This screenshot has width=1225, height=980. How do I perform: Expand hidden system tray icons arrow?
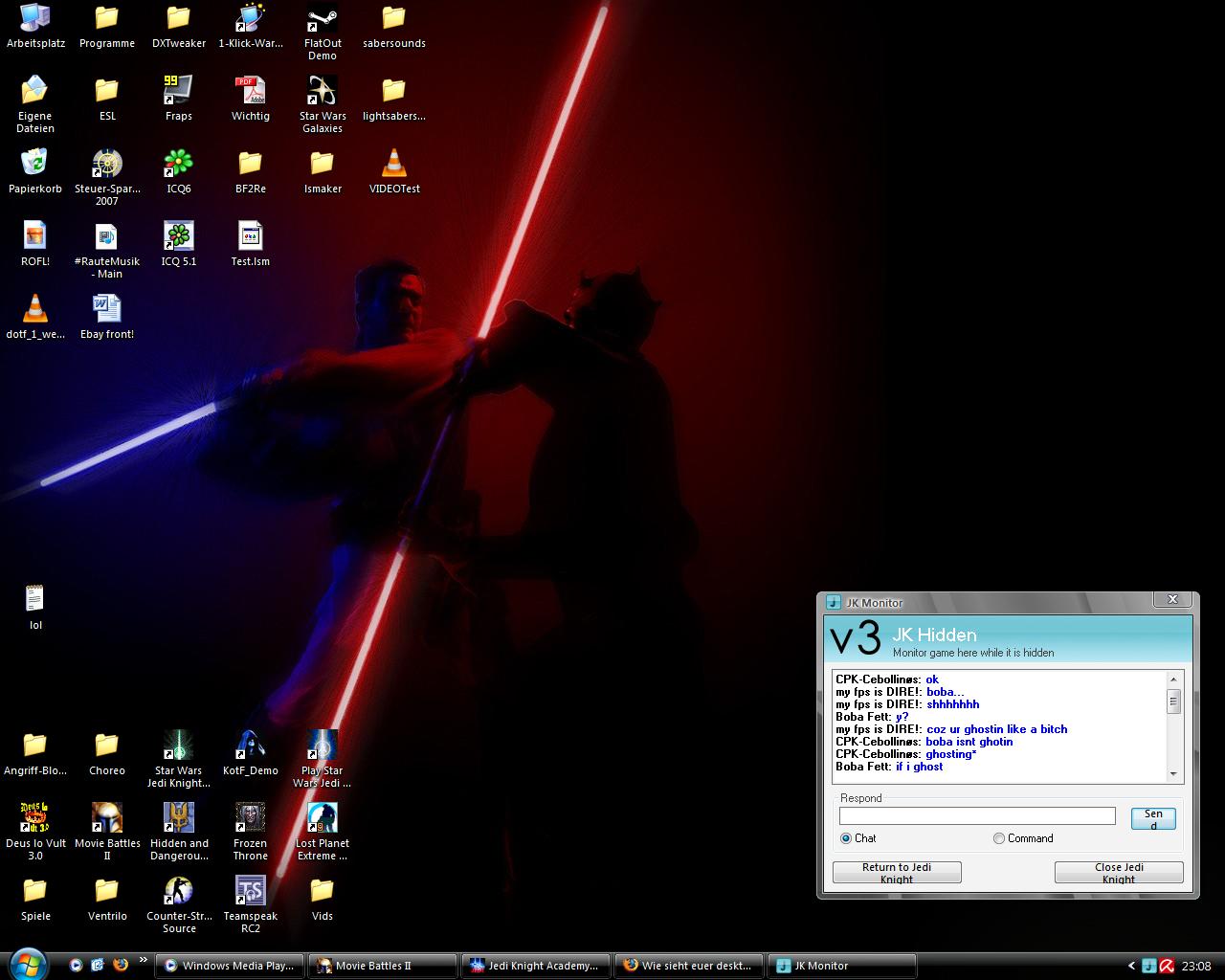1131,966
